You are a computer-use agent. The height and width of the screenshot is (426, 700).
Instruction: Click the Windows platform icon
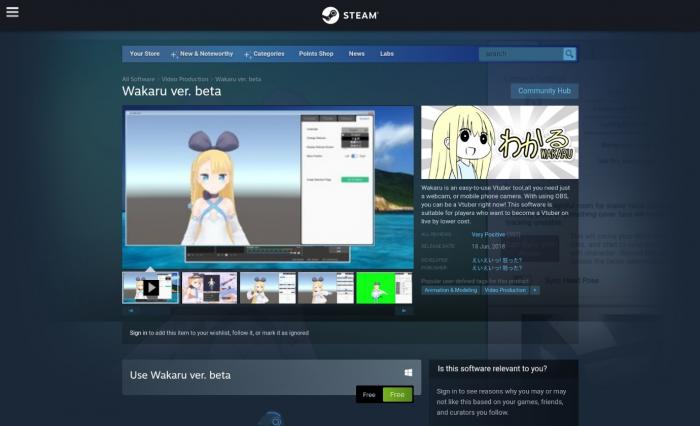(x=408, y=372)
